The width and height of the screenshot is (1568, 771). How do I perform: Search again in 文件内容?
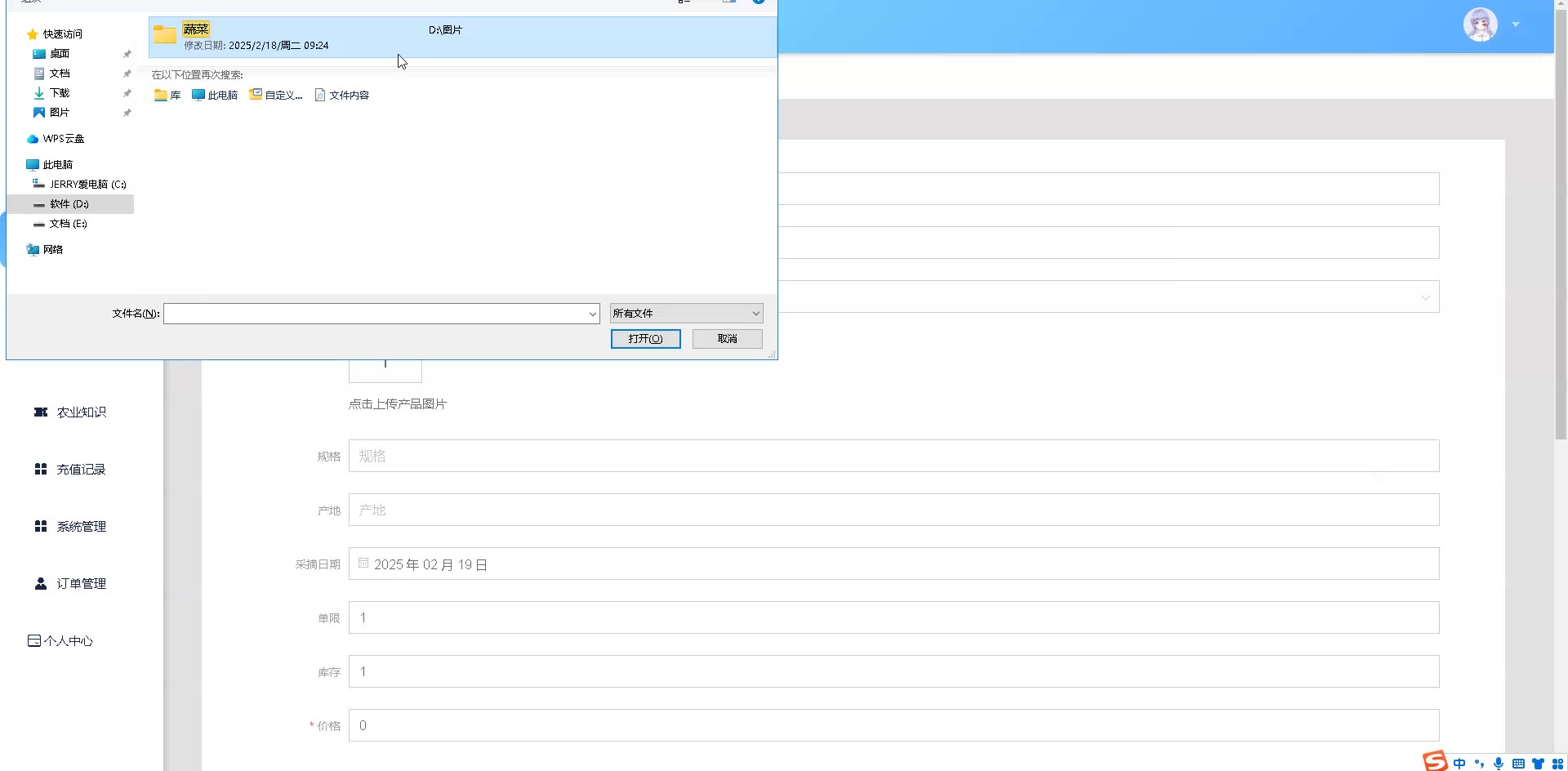click(342, 96)
